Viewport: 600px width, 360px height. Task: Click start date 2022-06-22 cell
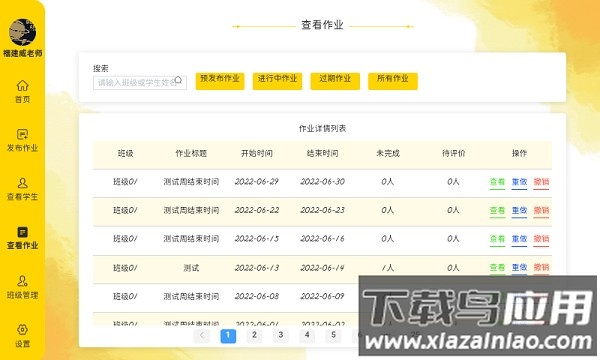(x=257, y=210)
